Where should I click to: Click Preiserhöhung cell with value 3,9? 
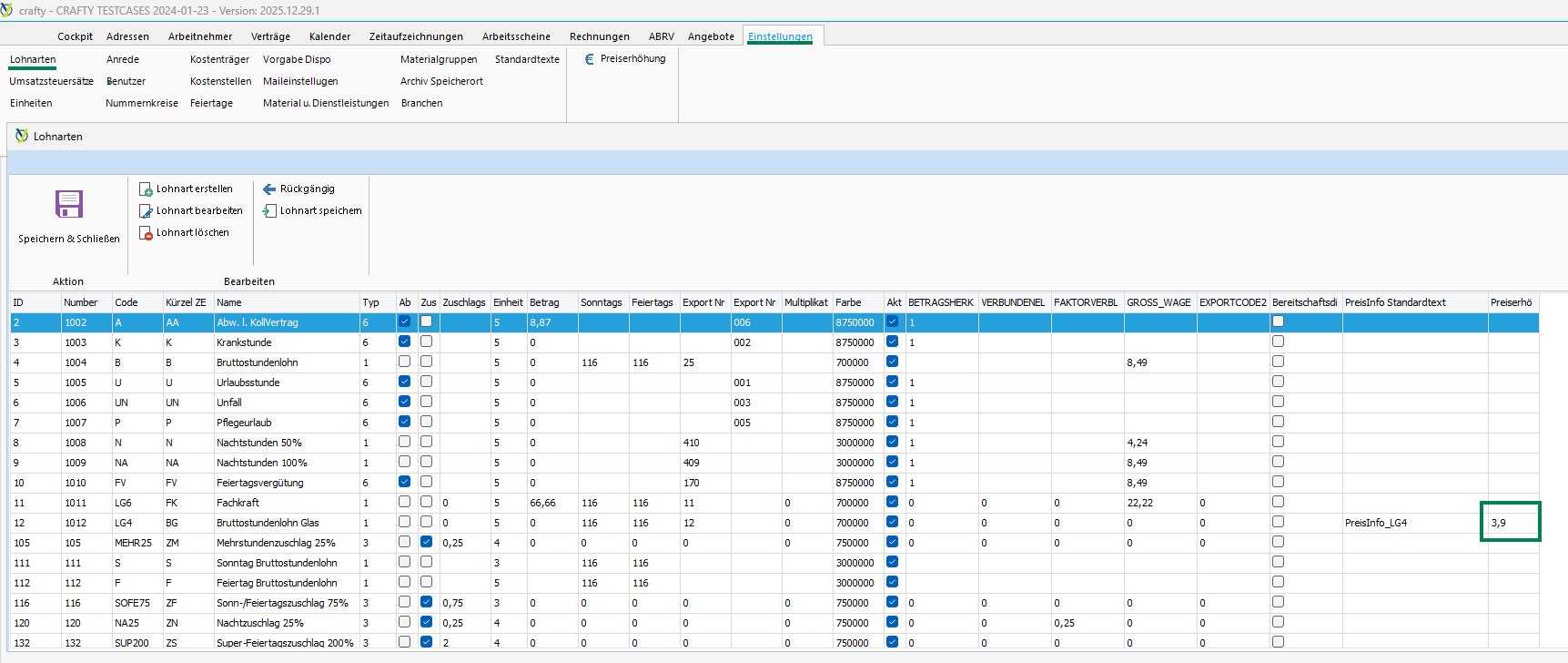[1509, 523]
